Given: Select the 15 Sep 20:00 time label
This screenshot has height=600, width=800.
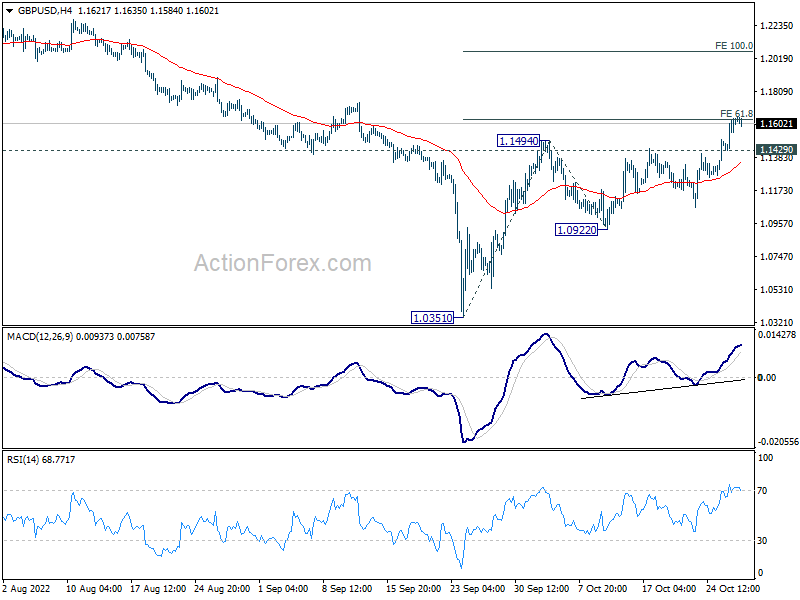Looking at the screenshot, I should coord(413,589).
